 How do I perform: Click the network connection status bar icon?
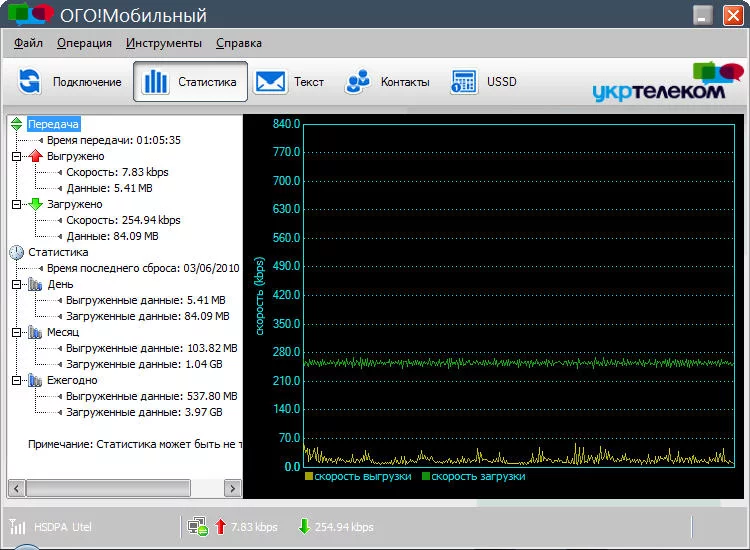[x=197, y=527]
